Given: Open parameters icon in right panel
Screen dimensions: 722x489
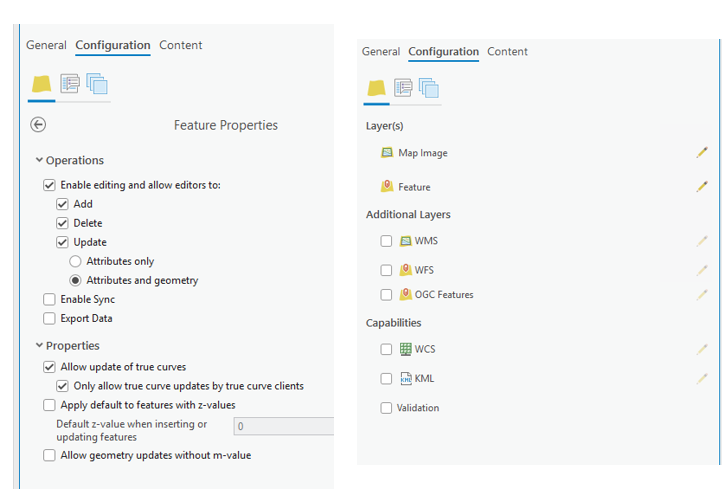Looking at the screenshot, I should [x=403, y=89].
